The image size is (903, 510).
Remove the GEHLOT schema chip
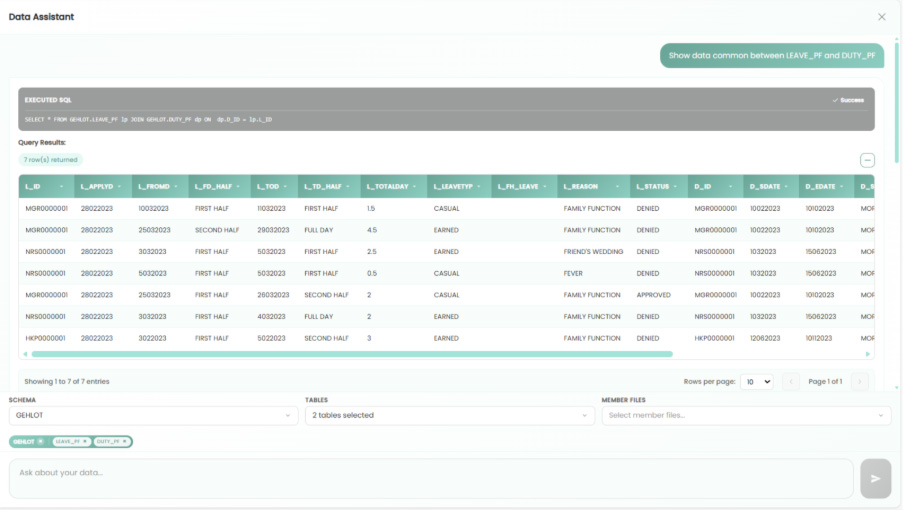[x=41, y=441]
